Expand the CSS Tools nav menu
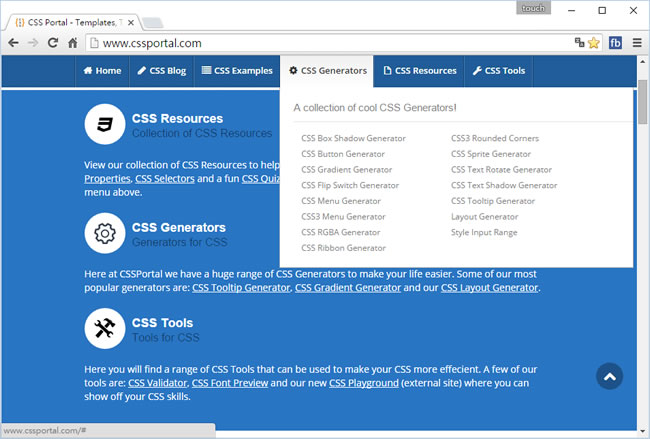This screenshot has width=650, height=439. pos(498,71)
